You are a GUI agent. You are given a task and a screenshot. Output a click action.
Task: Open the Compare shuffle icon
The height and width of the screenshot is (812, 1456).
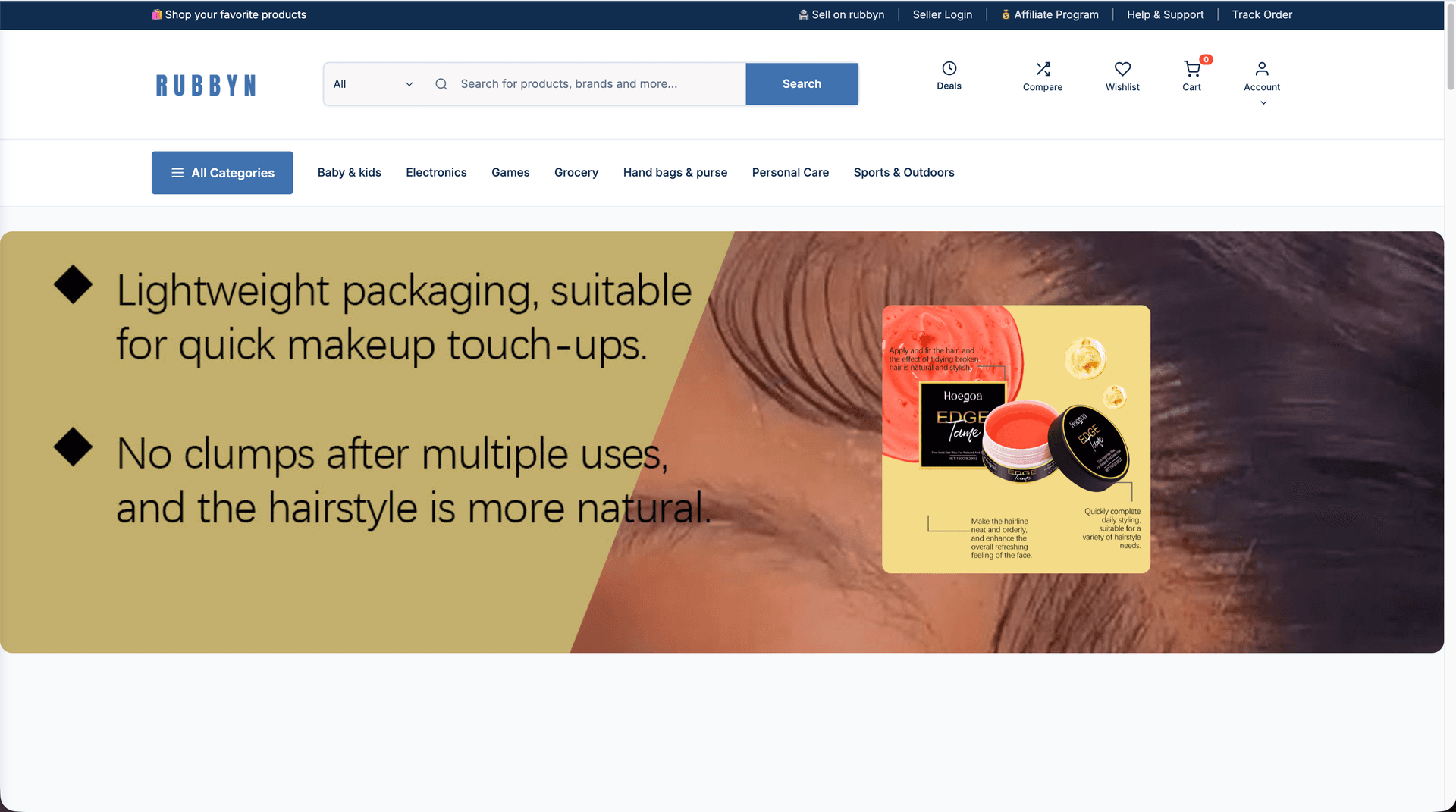(x=1043, y=69)
